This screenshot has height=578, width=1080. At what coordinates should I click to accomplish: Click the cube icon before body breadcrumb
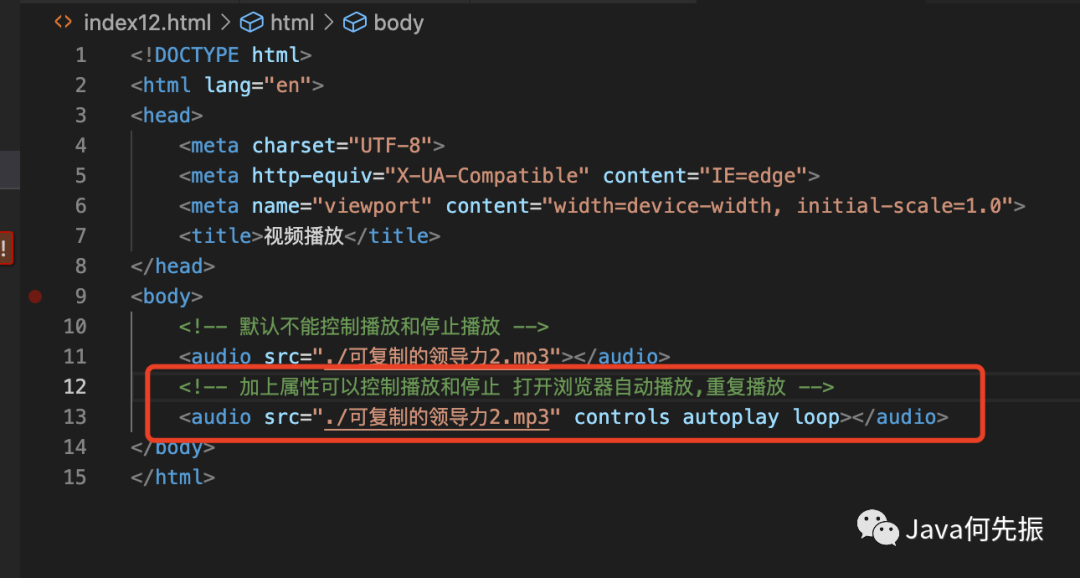[x=355, y=22]
